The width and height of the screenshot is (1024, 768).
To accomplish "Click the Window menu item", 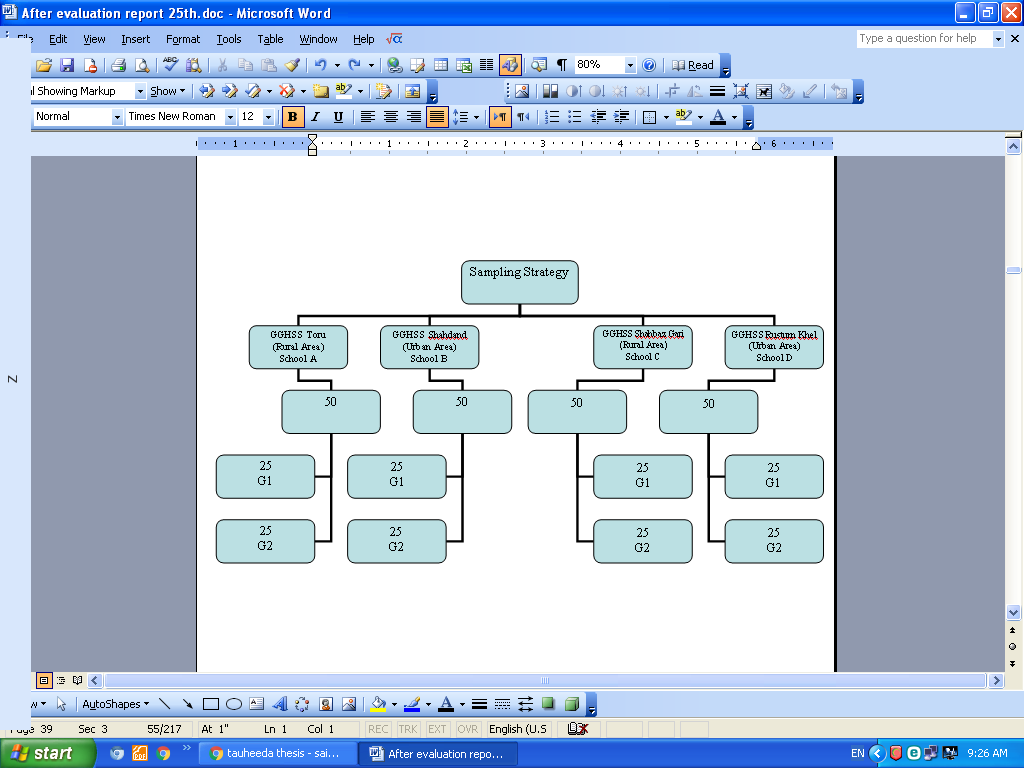I will coord(318,39).
